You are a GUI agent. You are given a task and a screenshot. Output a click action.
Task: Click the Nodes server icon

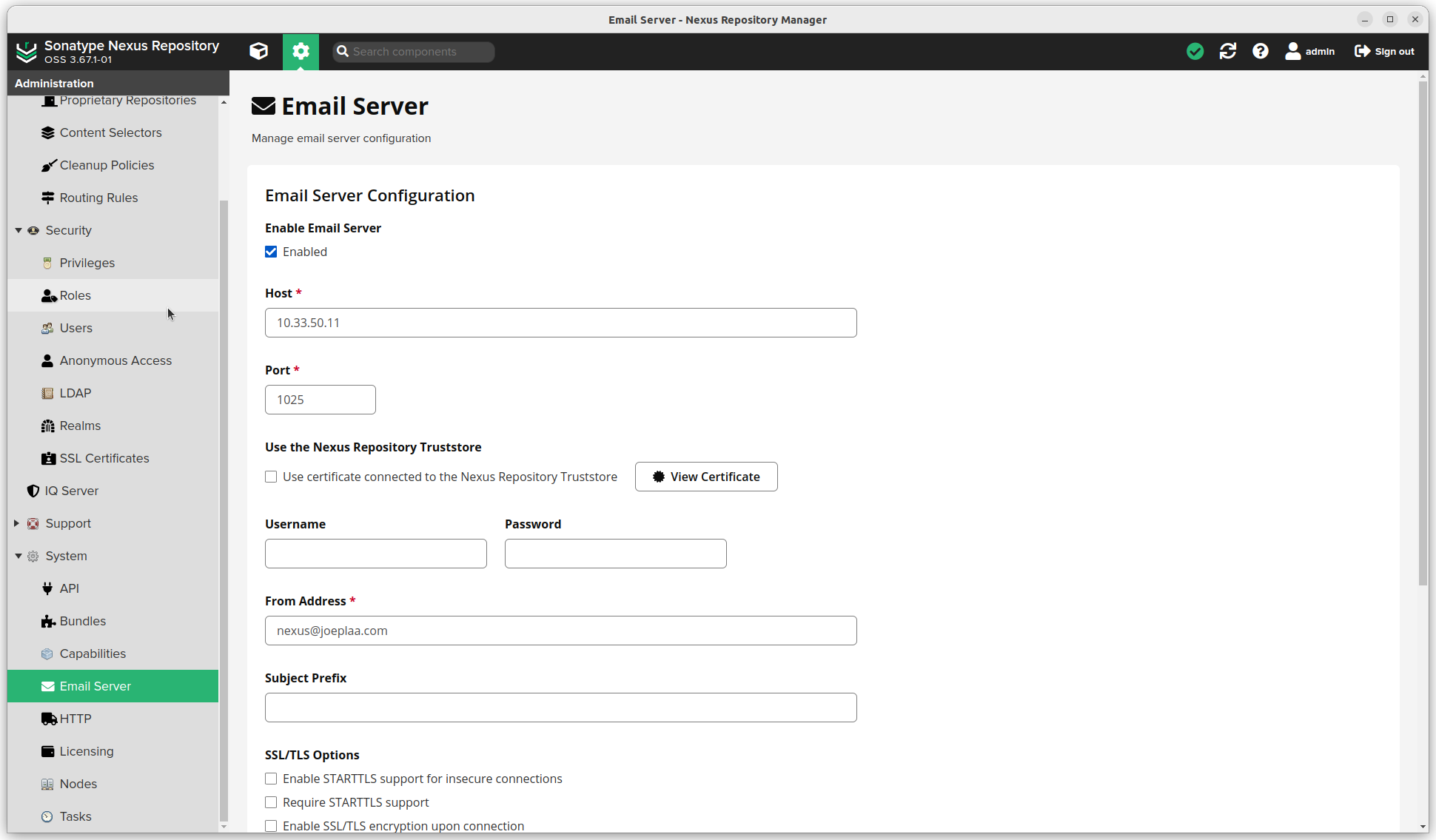coord(48,784)
